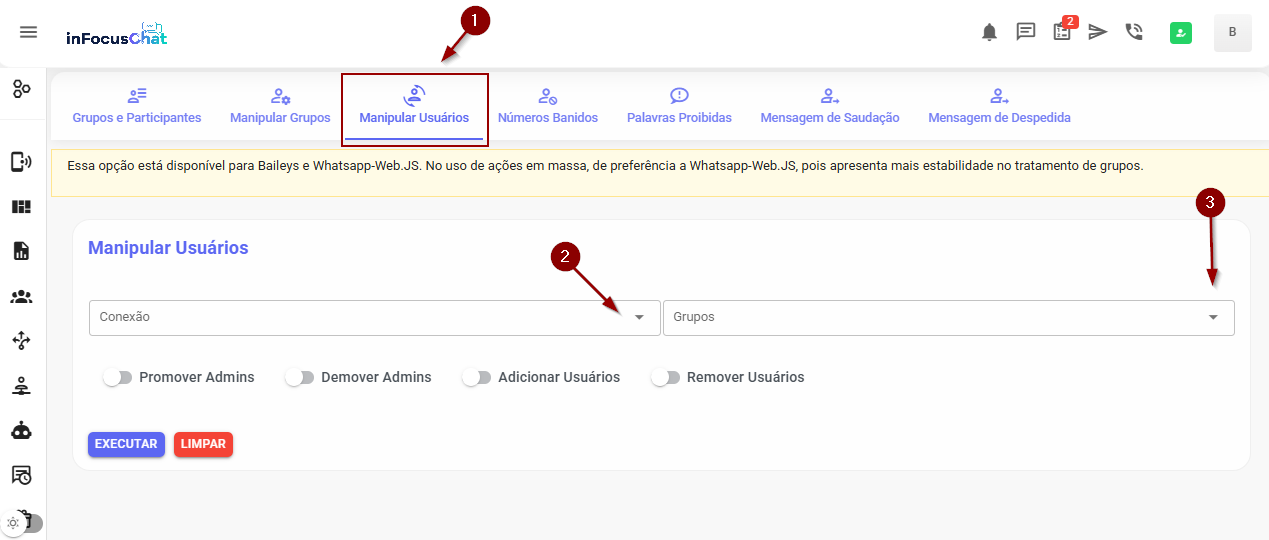Open the Palavras Proibidas tab
The image size is (1269, 540).
tap(679, 106)
